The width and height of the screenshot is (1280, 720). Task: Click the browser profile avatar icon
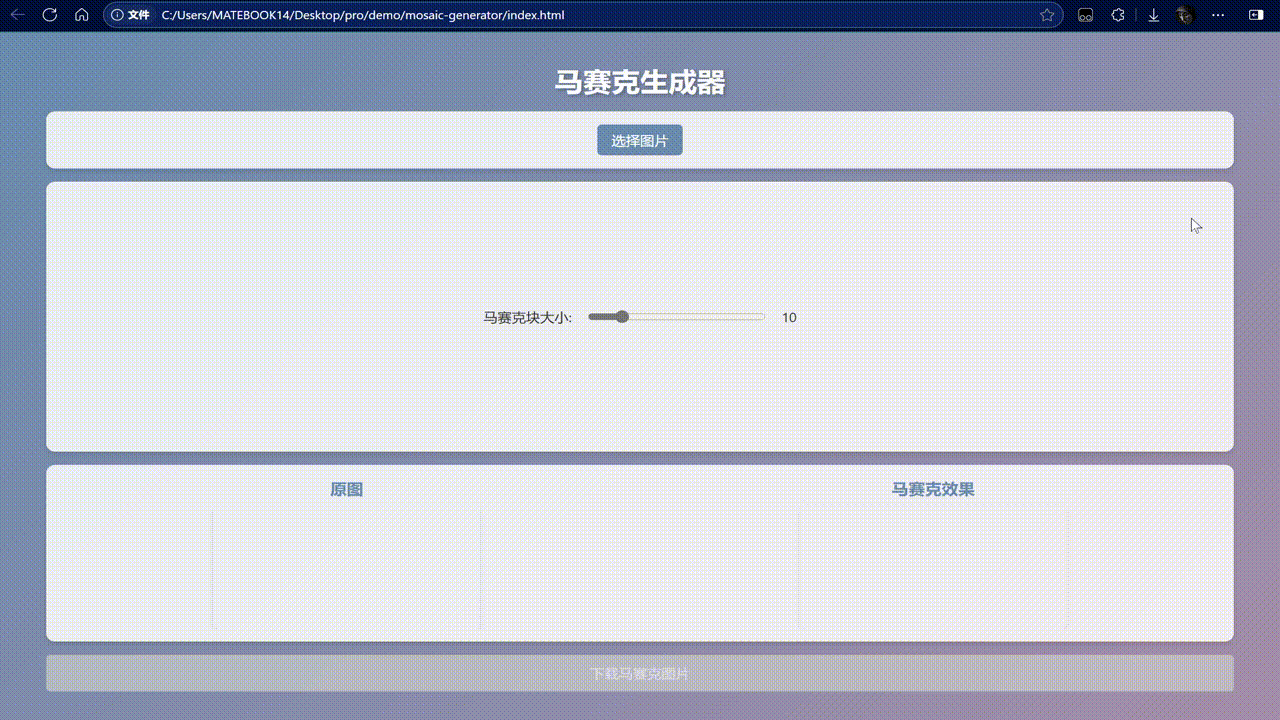point(1184,15)
